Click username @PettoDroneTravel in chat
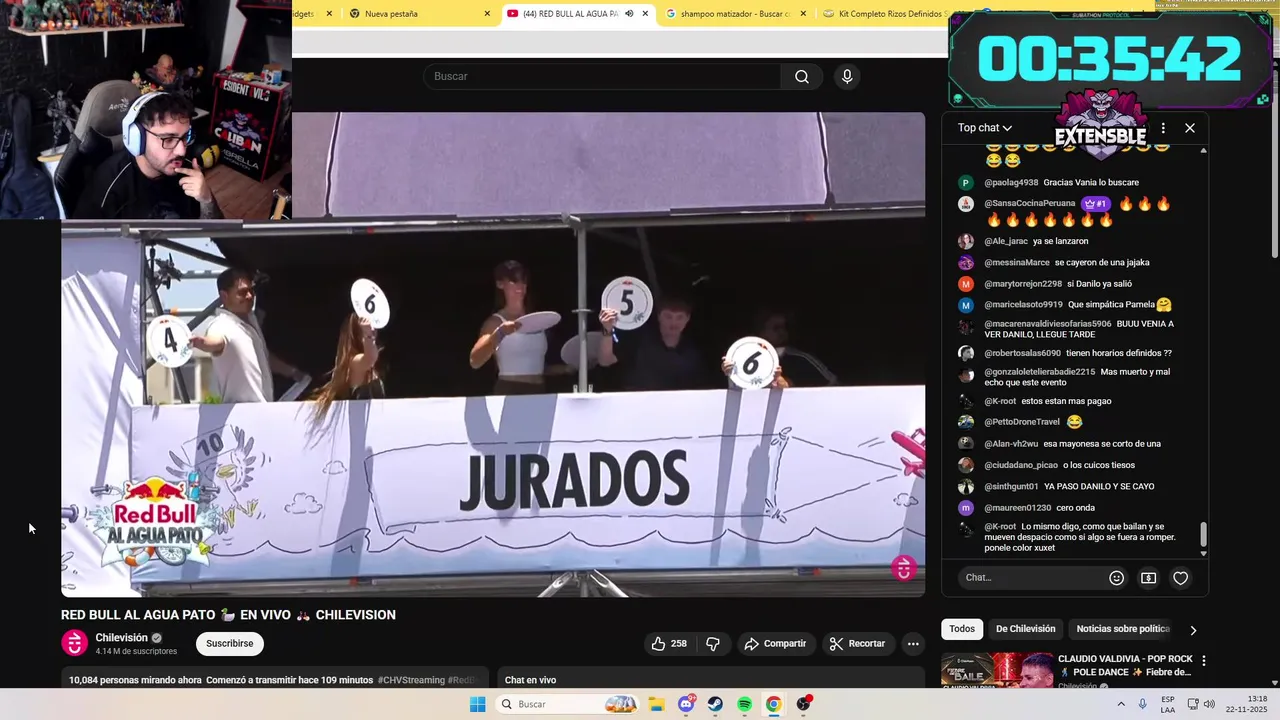Screen dimensions: 1280x720 (x=1021, y=422)
